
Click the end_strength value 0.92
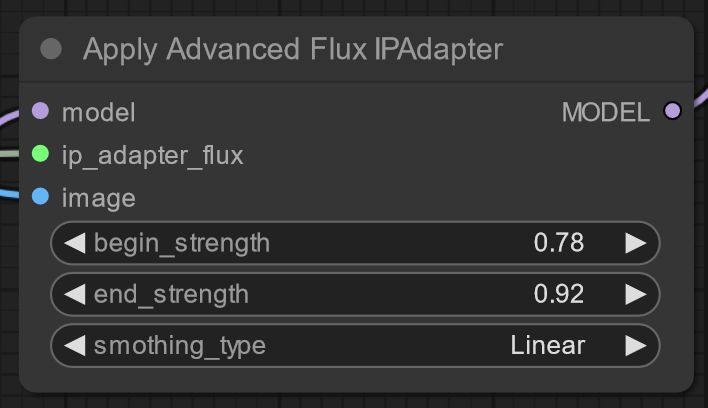pyautogui.click(x=559, y=294)
